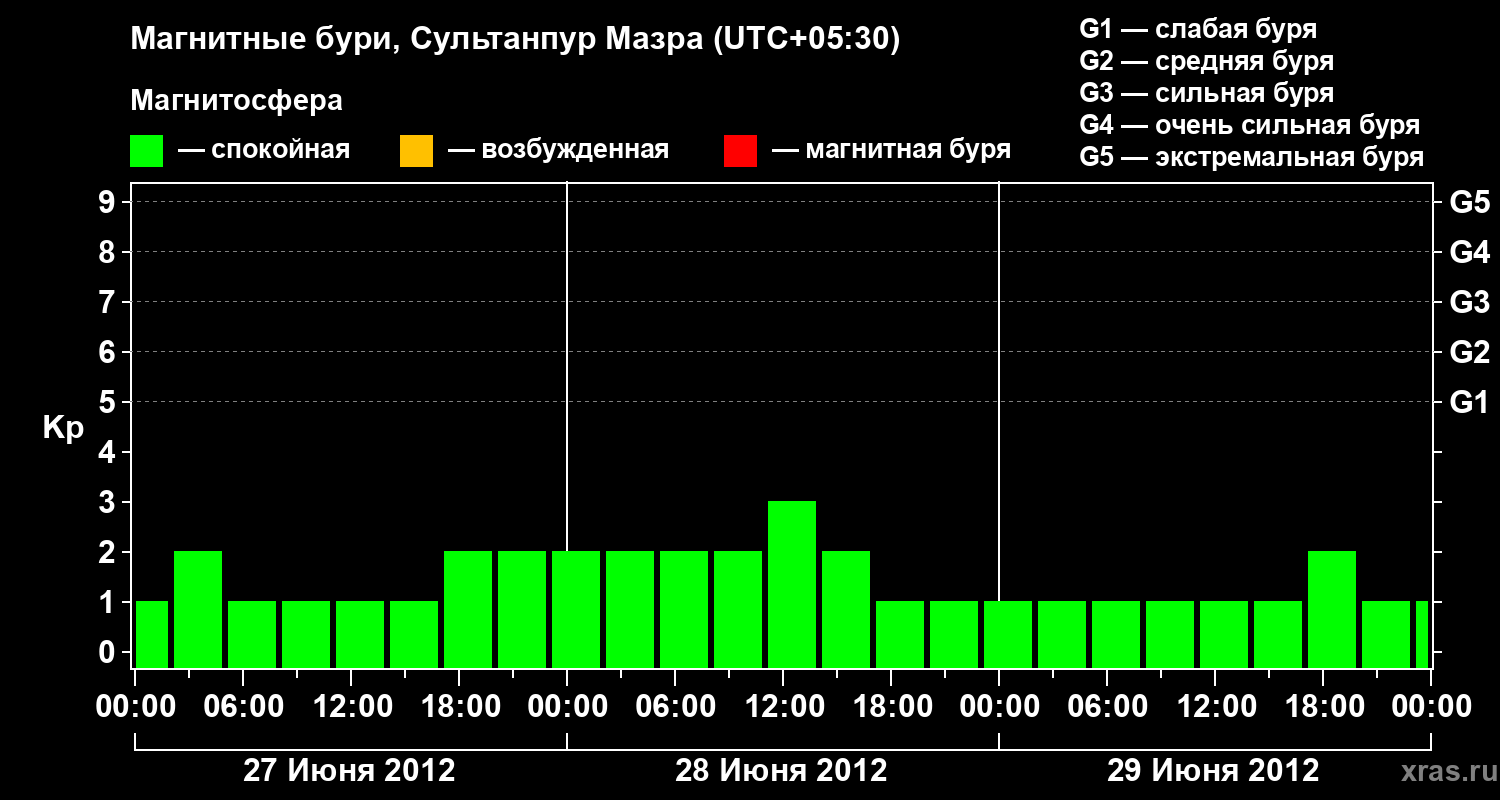Click the G5 label on the right axis
Screen dimensions: 1500x800
pyautogui.click(x=1469, y=202)
